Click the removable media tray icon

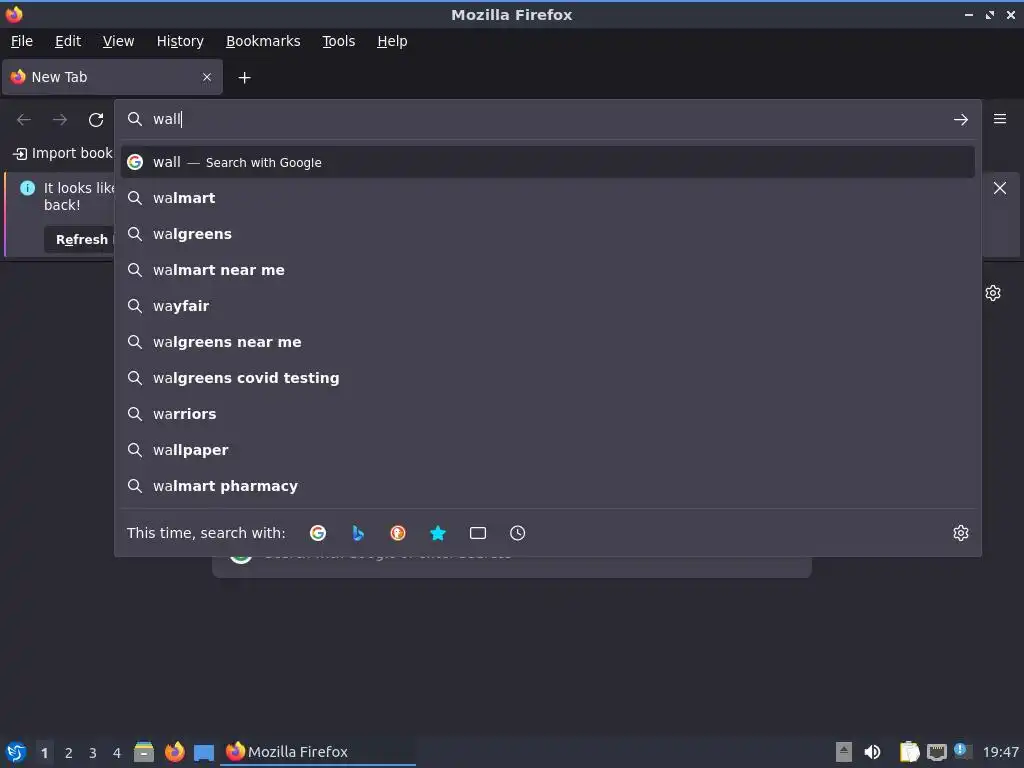pos(844,752)
